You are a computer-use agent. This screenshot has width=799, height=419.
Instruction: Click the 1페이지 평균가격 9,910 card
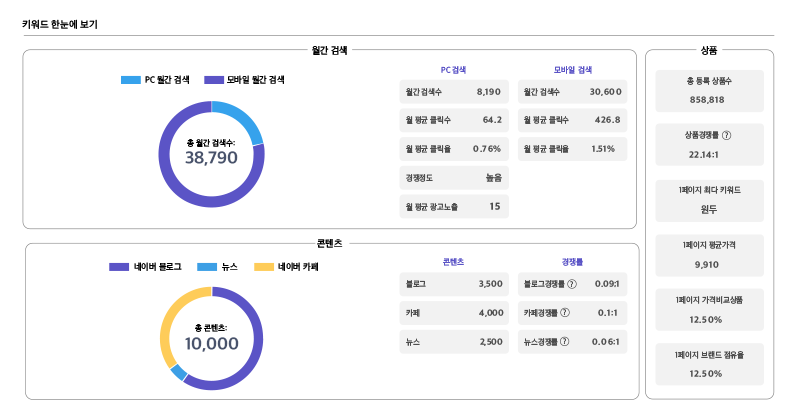(x=709, y=255)
